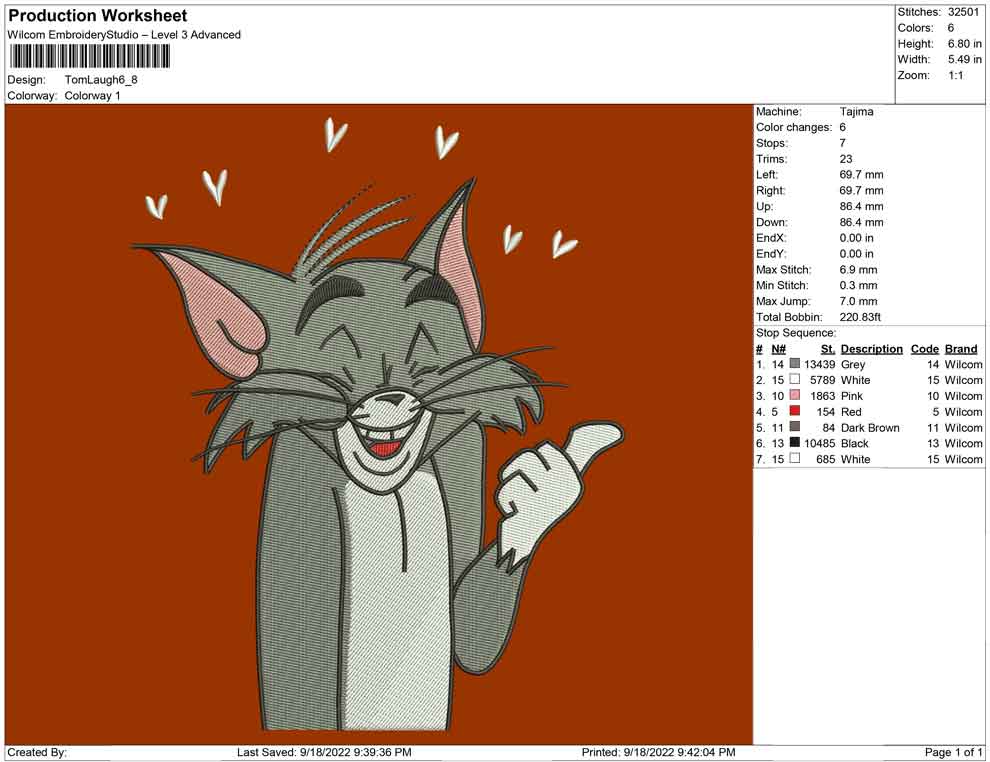Select the Pink thread color swatch

pyautogui.click(x=795, y=396)
